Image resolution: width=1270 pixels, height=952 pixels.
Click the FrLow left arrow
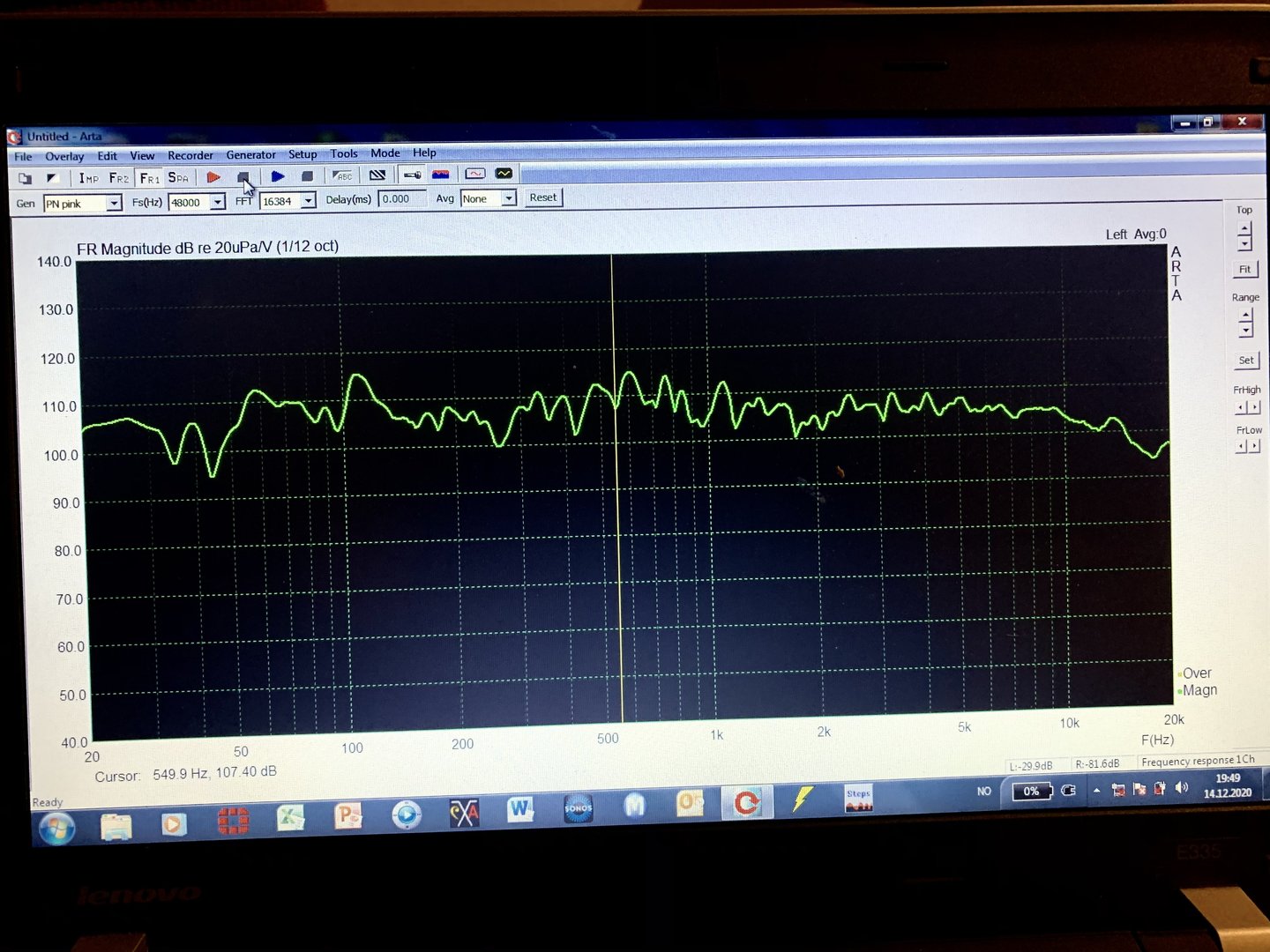(1242, 447)
